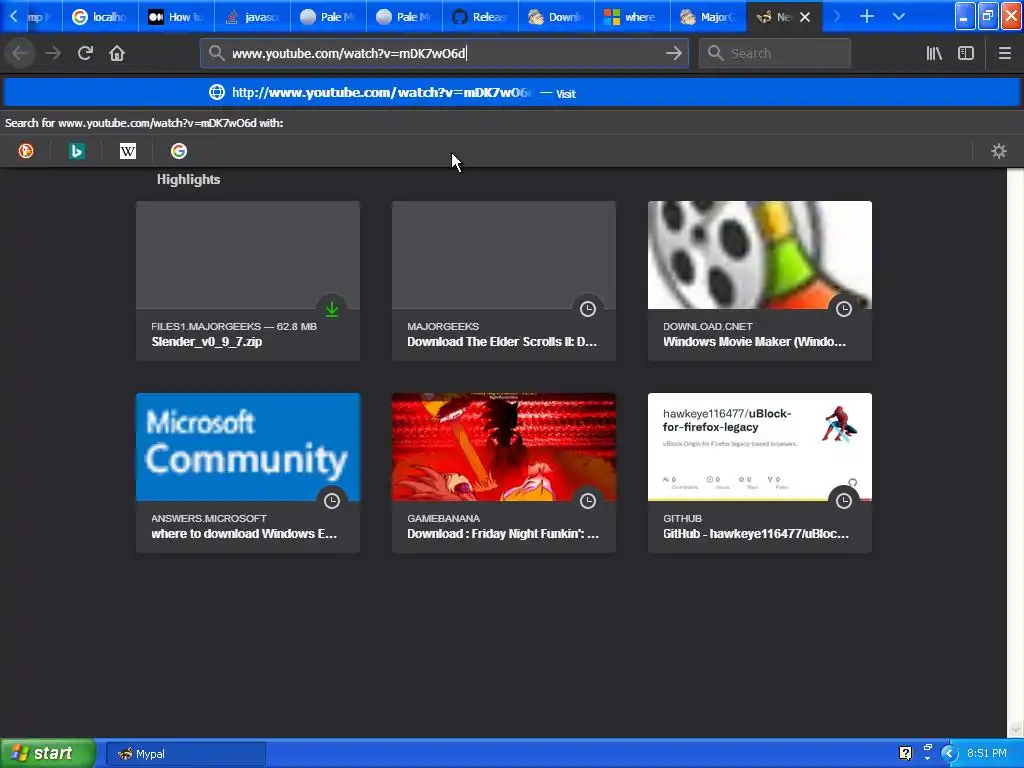Click 'GitHub - hawkeye116477/uBloc...' title
1024x768 pixels.
coord(756,534)
